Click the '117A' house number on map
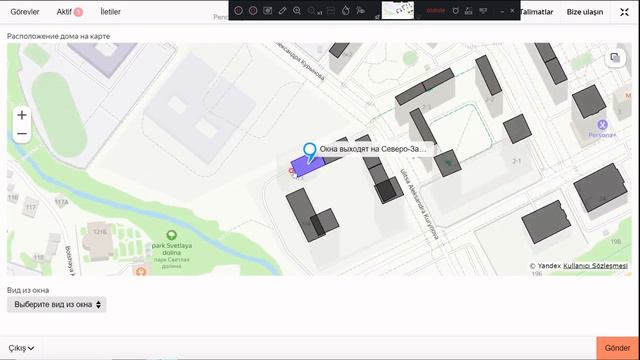 61,202
